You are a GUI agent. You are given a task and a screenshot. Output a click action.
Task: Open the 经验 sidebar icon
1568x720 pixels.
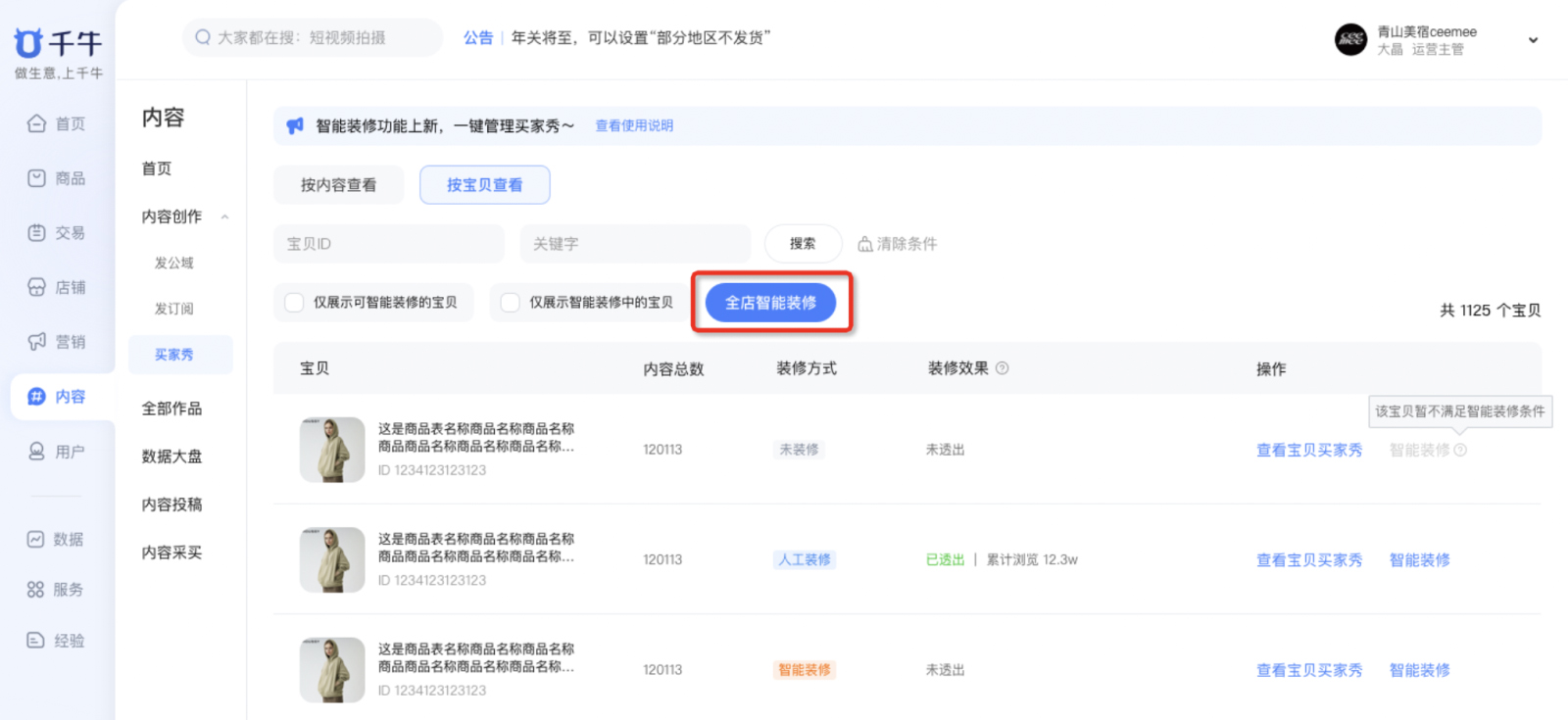[35, 640]
